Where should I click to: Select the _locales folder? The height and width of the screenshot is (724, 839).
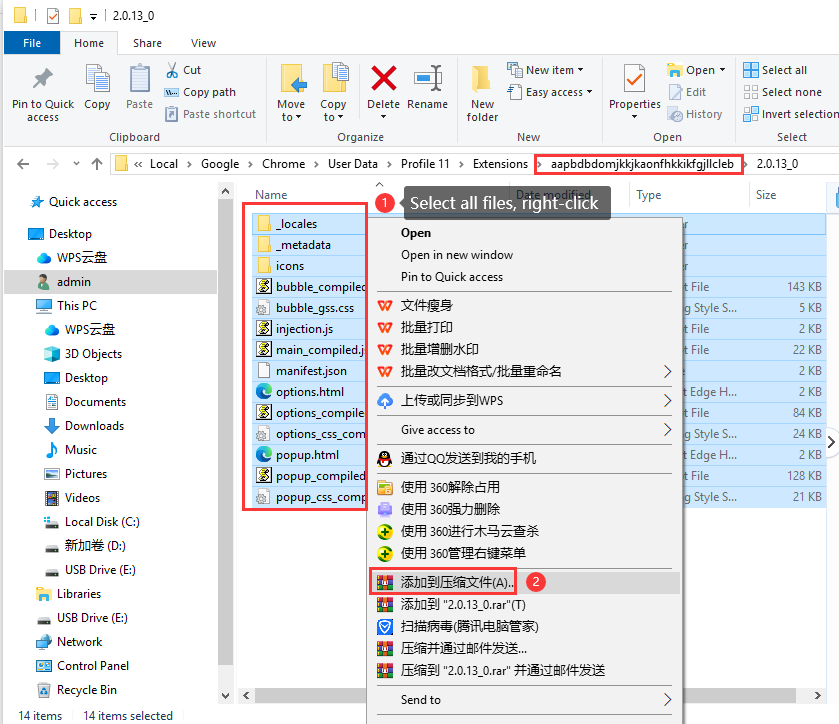point(296,224)
